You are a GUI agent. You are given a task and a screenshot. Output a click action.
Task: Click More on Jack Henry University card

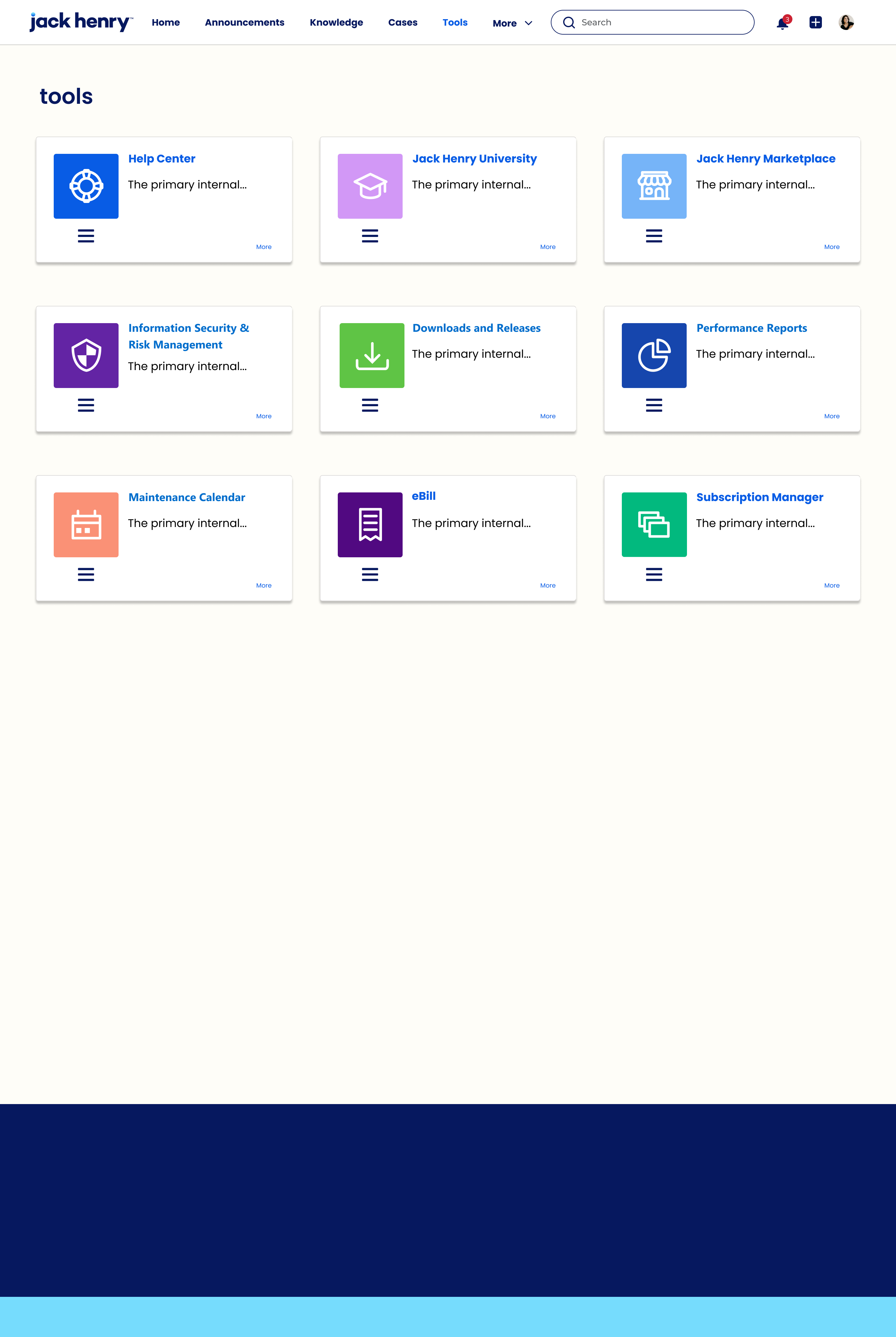547,247
